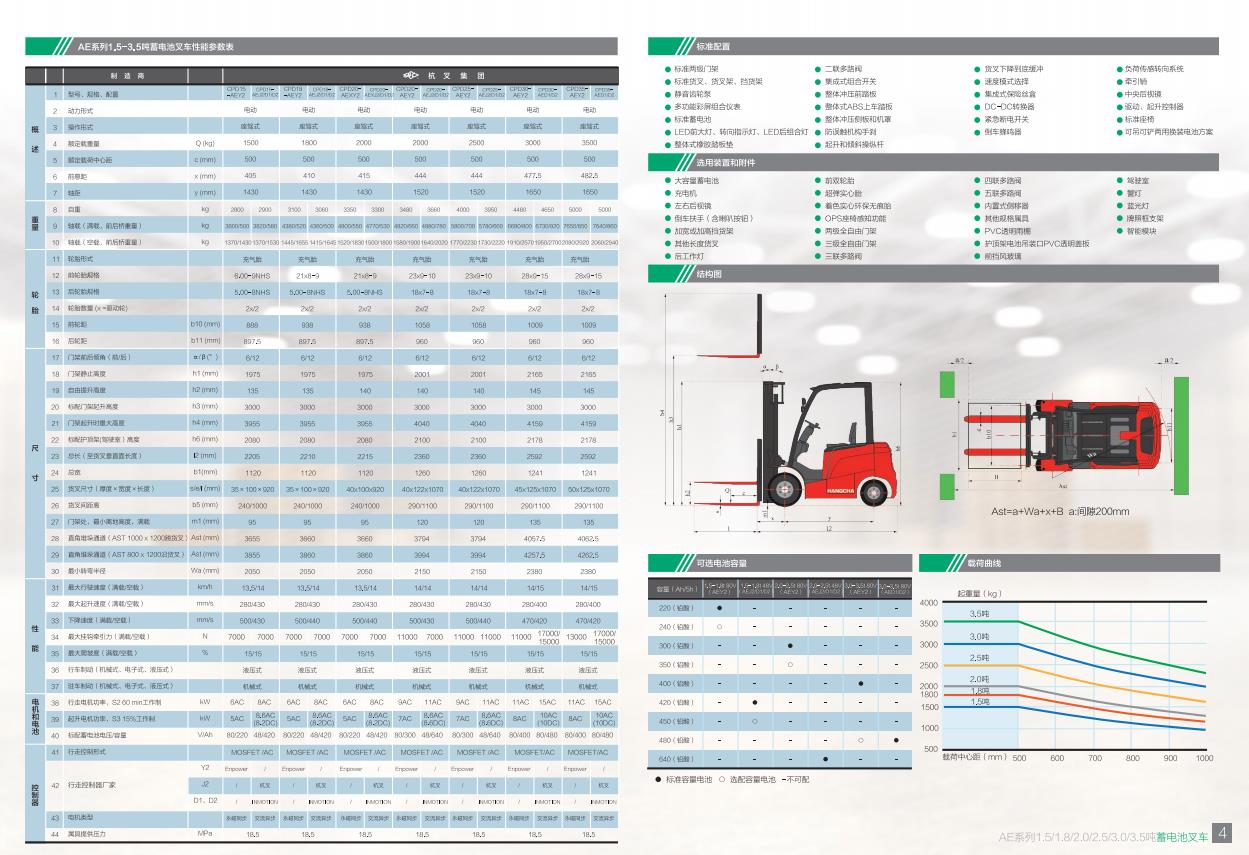Click the 标准容量电池 legend dot below battery table
The width and height of the screenshot is (1249, 855).
click(x=657, y=779)
